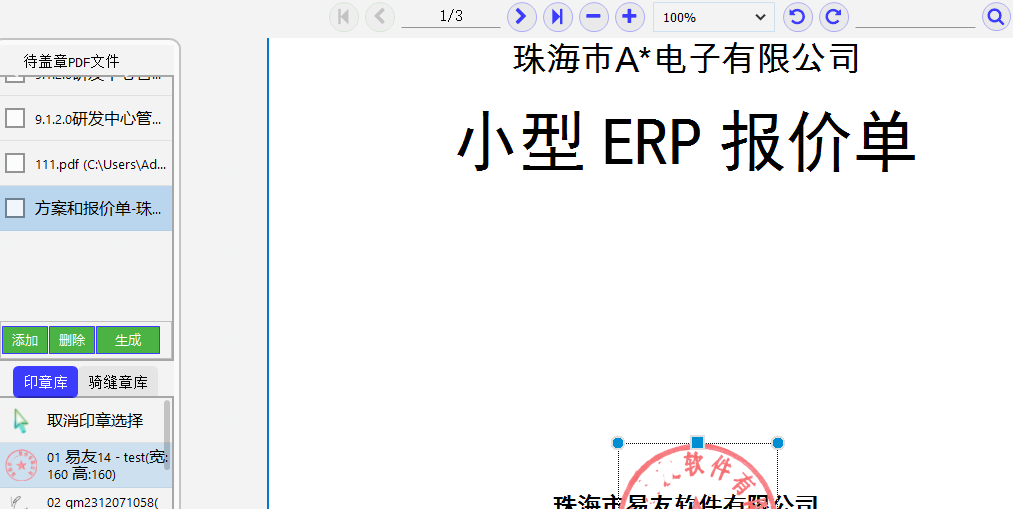
Task: Click the 添加 button
Action: pyautogui.click(x=25, y=340)
